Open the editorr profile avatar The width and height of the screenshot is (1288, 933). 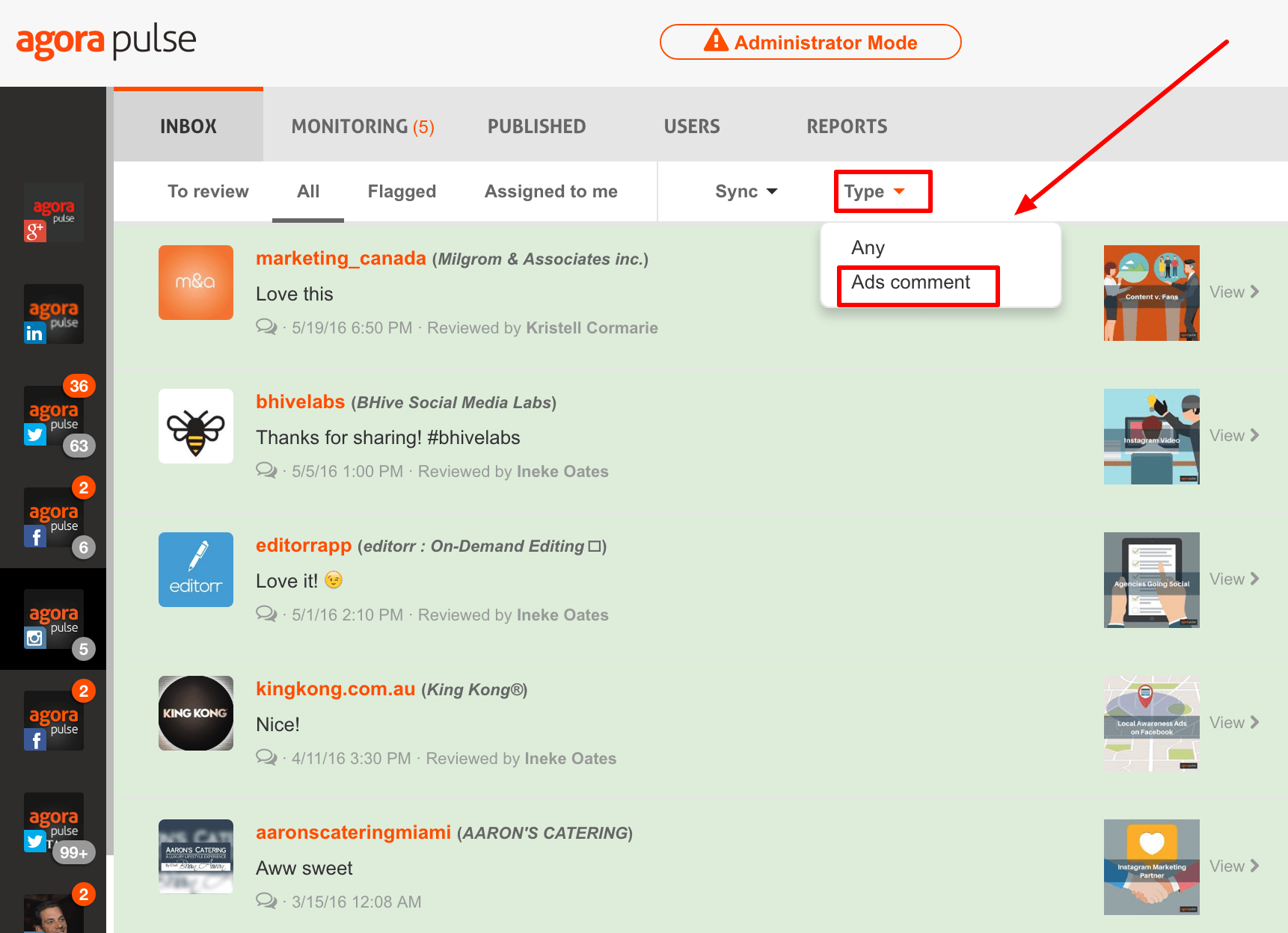(x=196, y=570)
